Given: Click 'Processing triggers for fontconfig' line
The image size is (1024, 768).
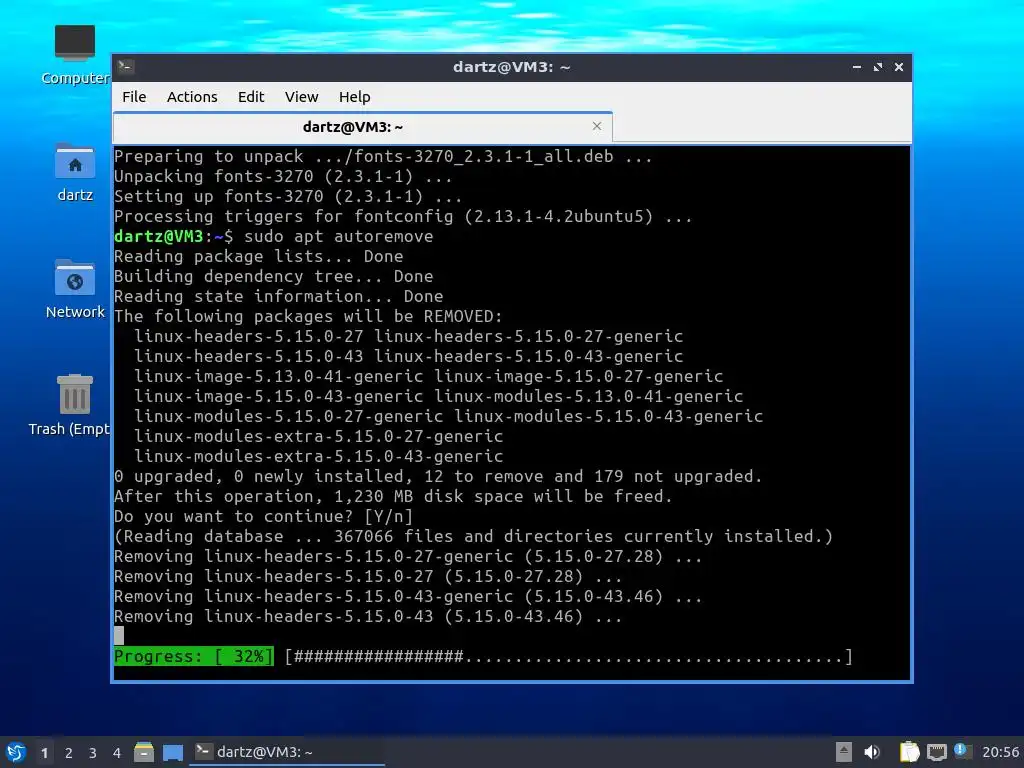Looking at the screenshot, I should [403, 216].
